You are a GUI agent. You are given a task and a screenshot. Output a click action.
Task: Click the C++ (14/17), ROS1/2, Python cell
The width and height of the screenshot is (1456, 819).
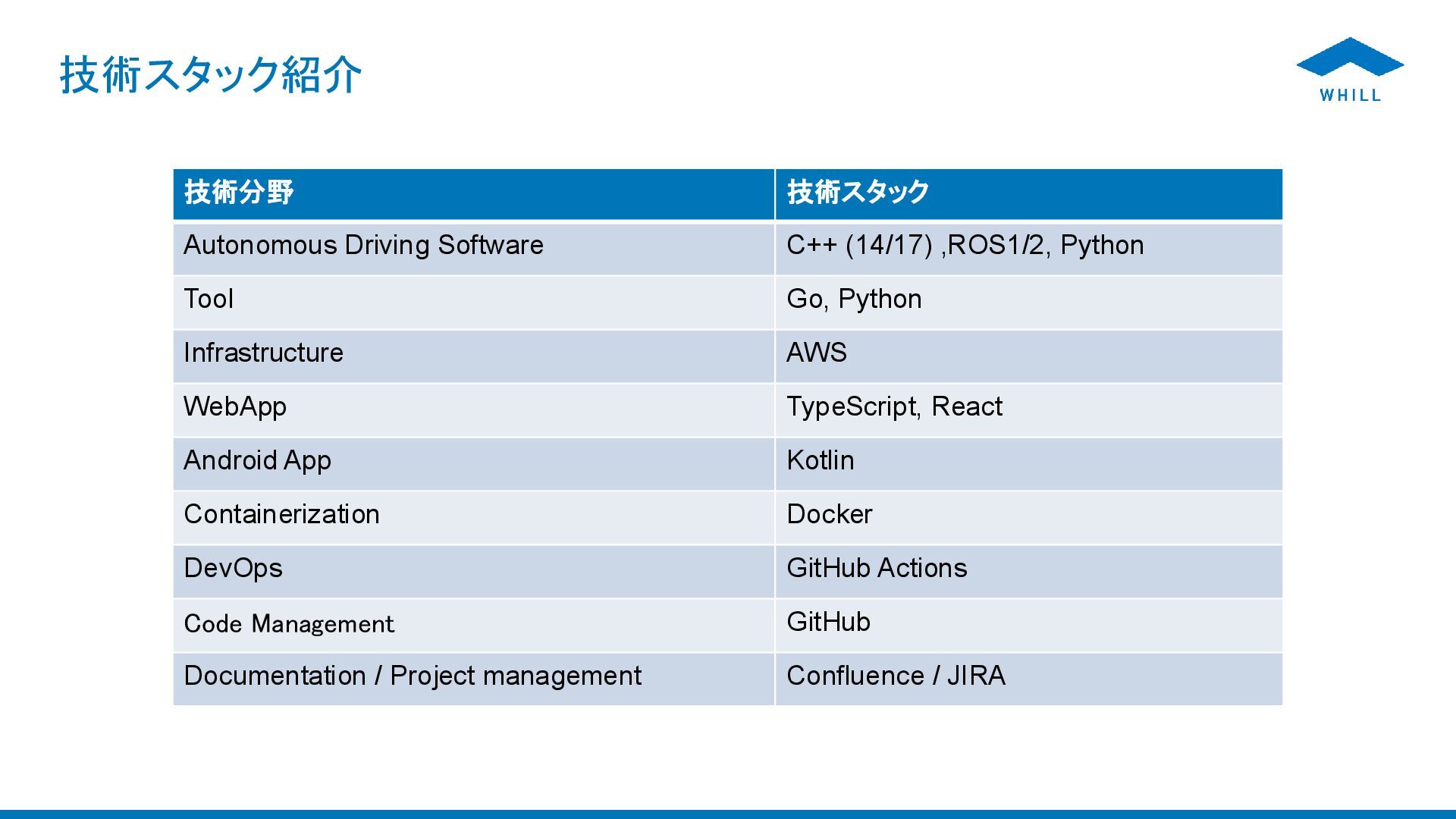[x=965, y=246]
